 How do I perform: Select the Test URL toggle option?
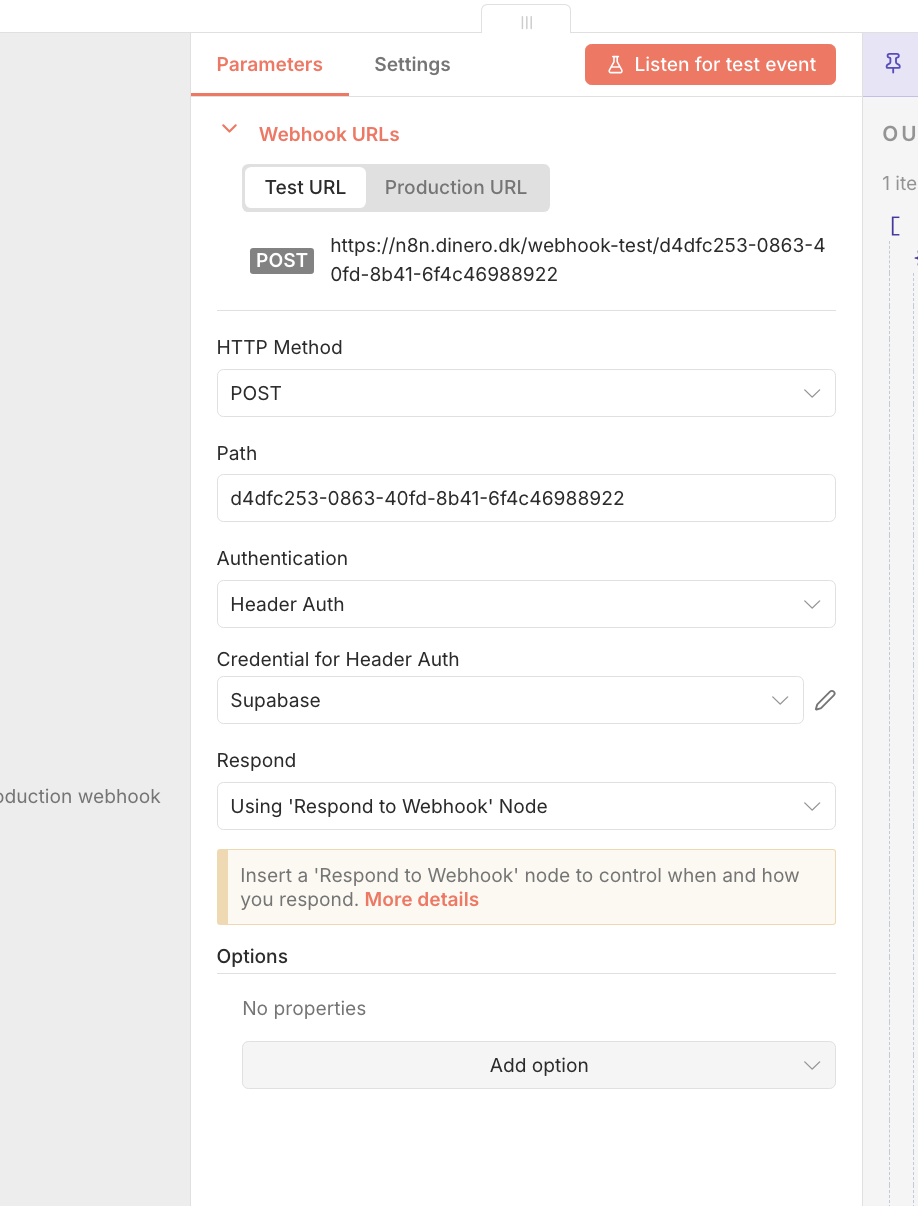point(305,187)
